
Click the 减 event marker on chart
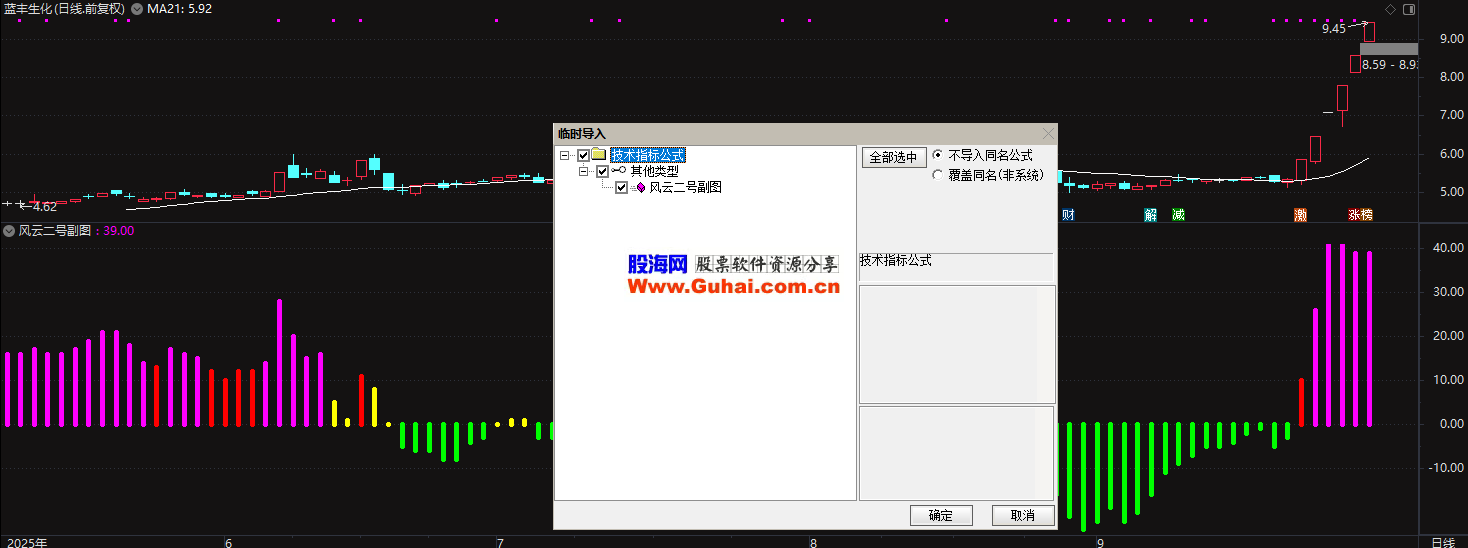[1178, 214]
